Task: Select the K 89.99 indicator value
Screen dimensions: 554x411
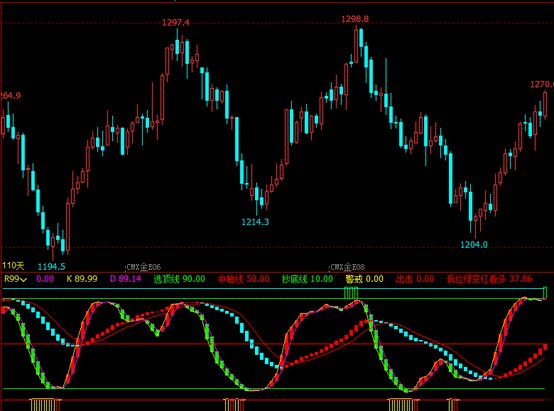Action: [82, 279]
